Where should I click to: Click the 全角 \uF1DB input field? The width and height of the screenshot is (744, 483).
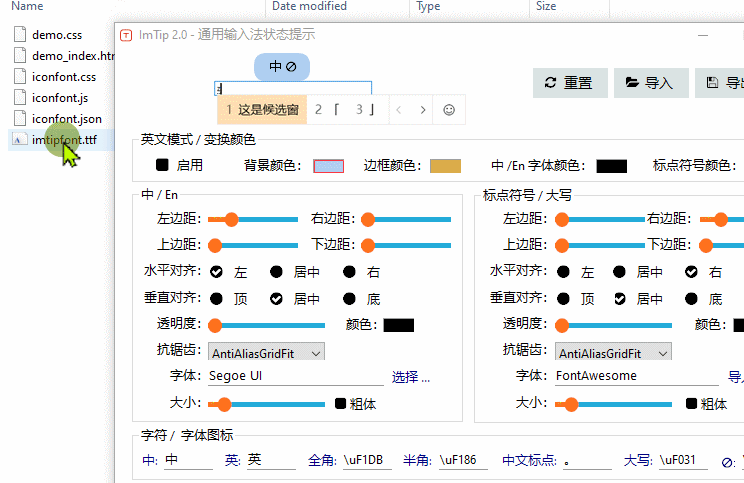click(367, 460)
